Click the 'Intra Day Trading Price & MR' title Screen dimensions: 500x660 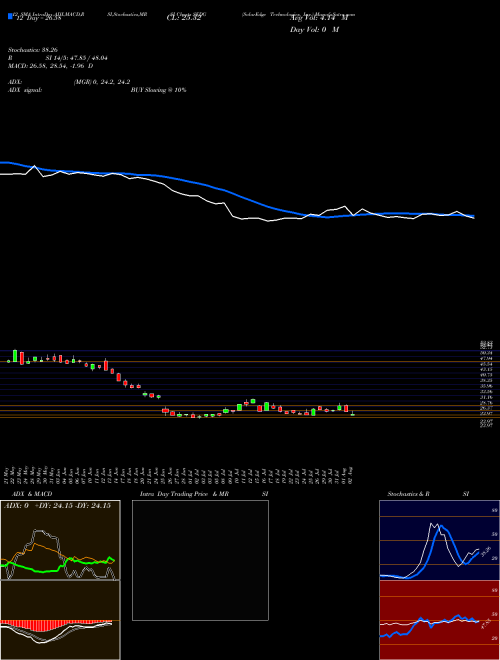pos(184,494)
